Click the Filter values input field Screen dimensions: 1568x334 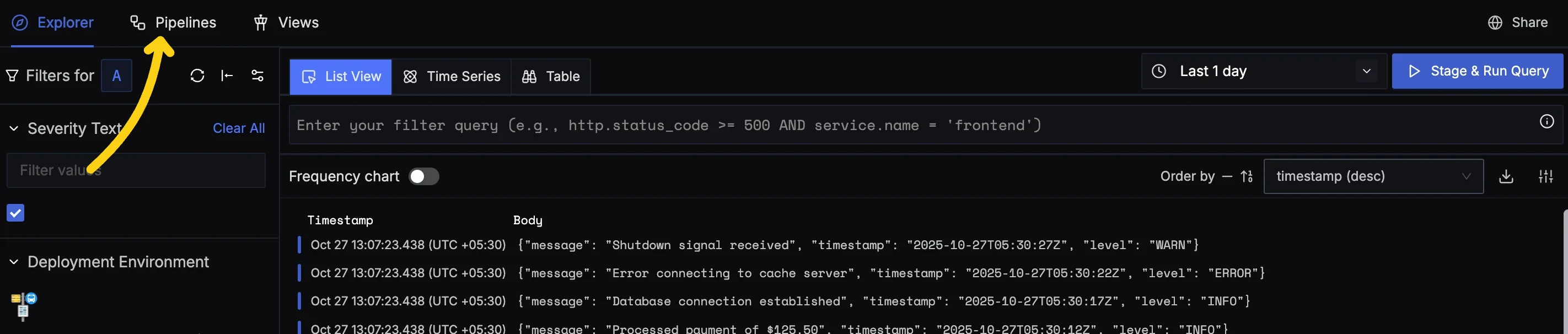(x=136, y=170)
